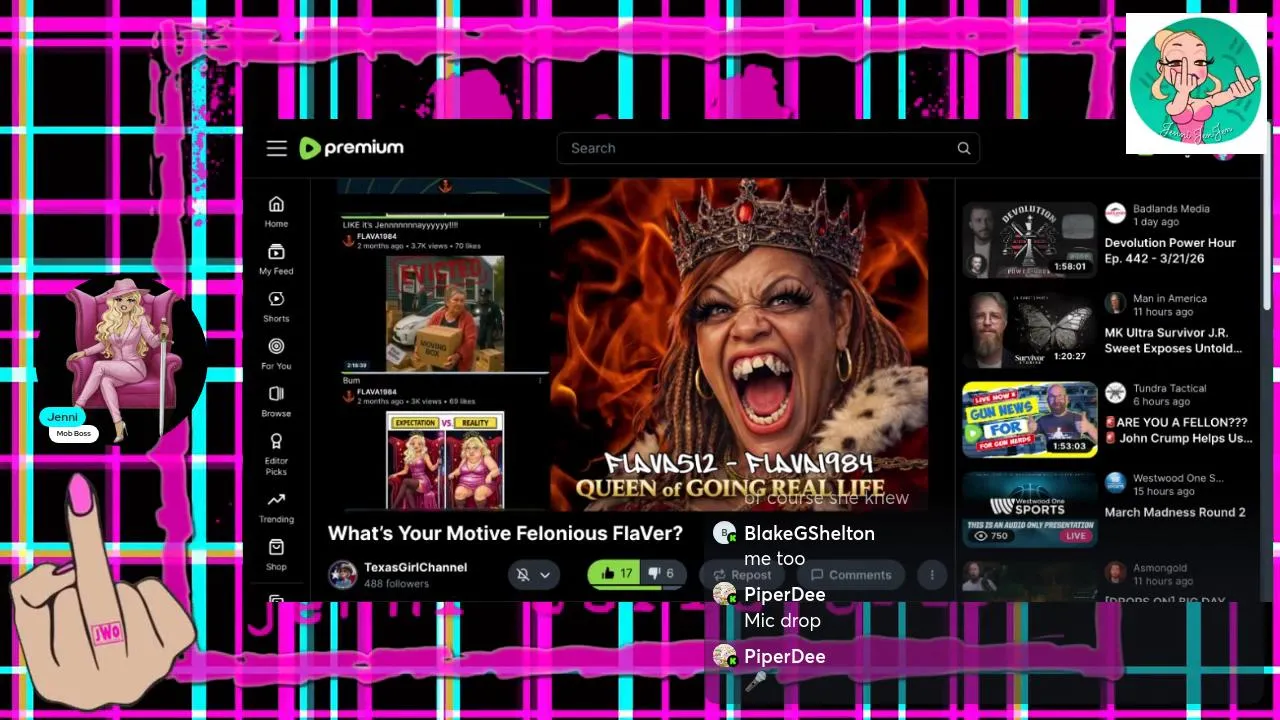This screenshot has width=1280, height=720.
Task: Click the 'Mic drop' chat message
Action: point(782,620)
